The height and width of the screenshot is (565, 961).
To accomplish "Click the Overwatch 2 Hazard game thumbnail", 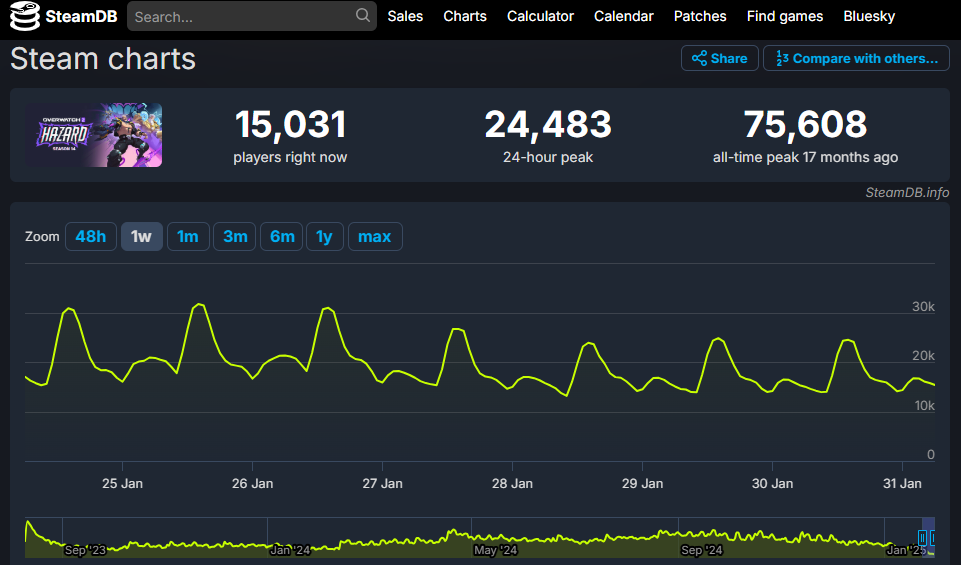I will (95, 135).
